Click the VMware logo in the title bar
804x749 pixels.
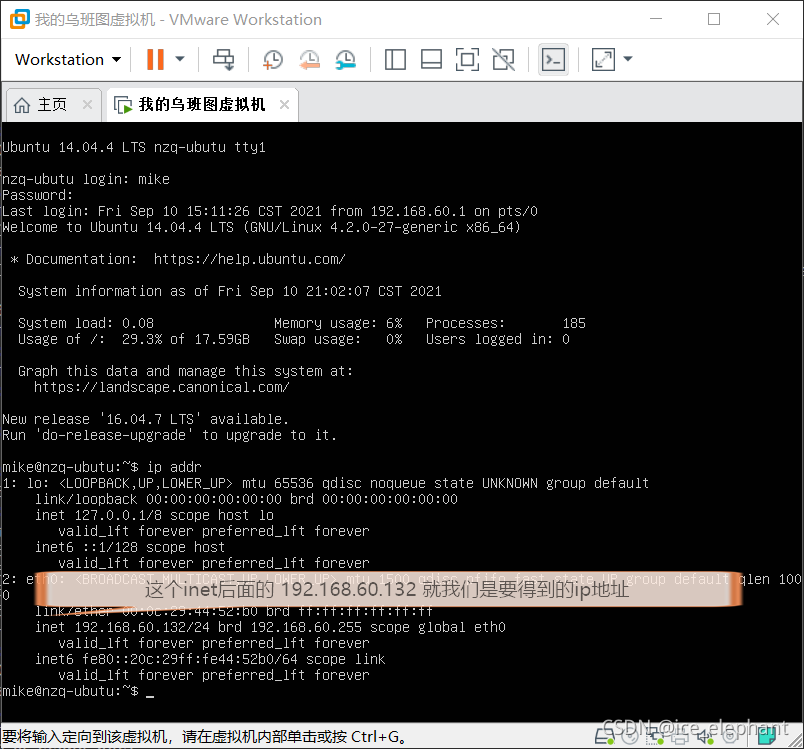[x=19, y=19]
